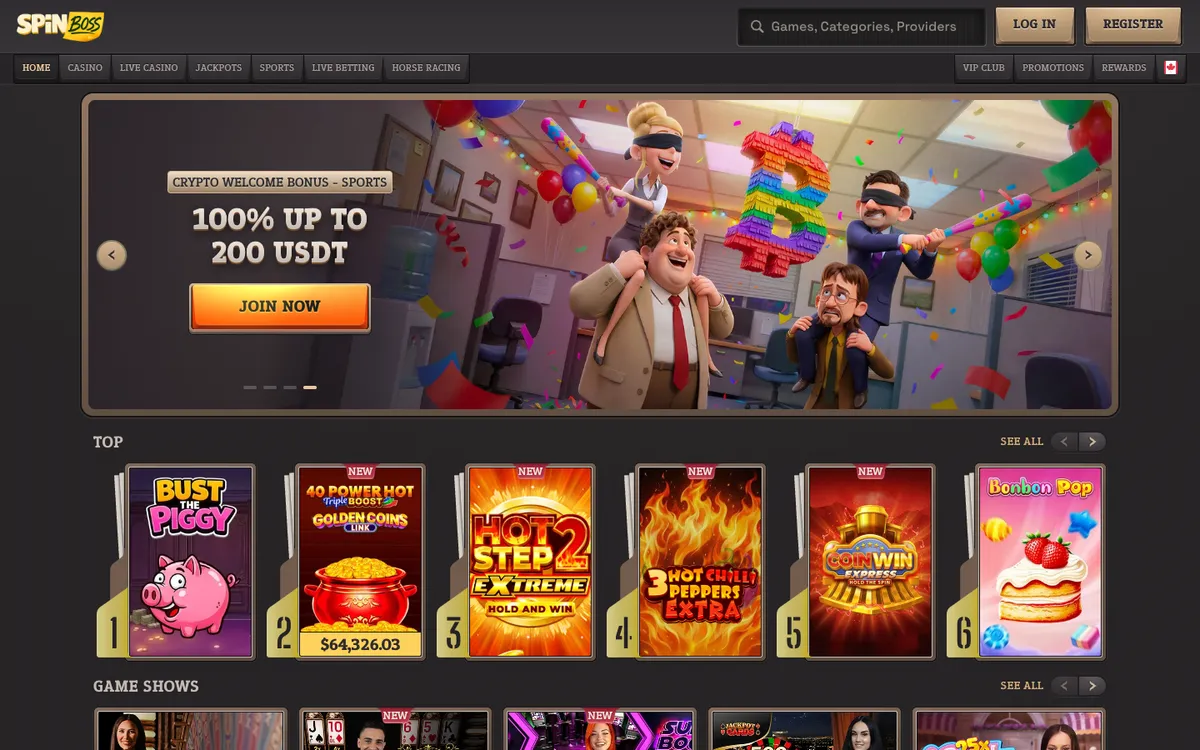Go to next banner slide arrow
The height and width of the screenshot is (750, 1200).
tap(1088, 255)
